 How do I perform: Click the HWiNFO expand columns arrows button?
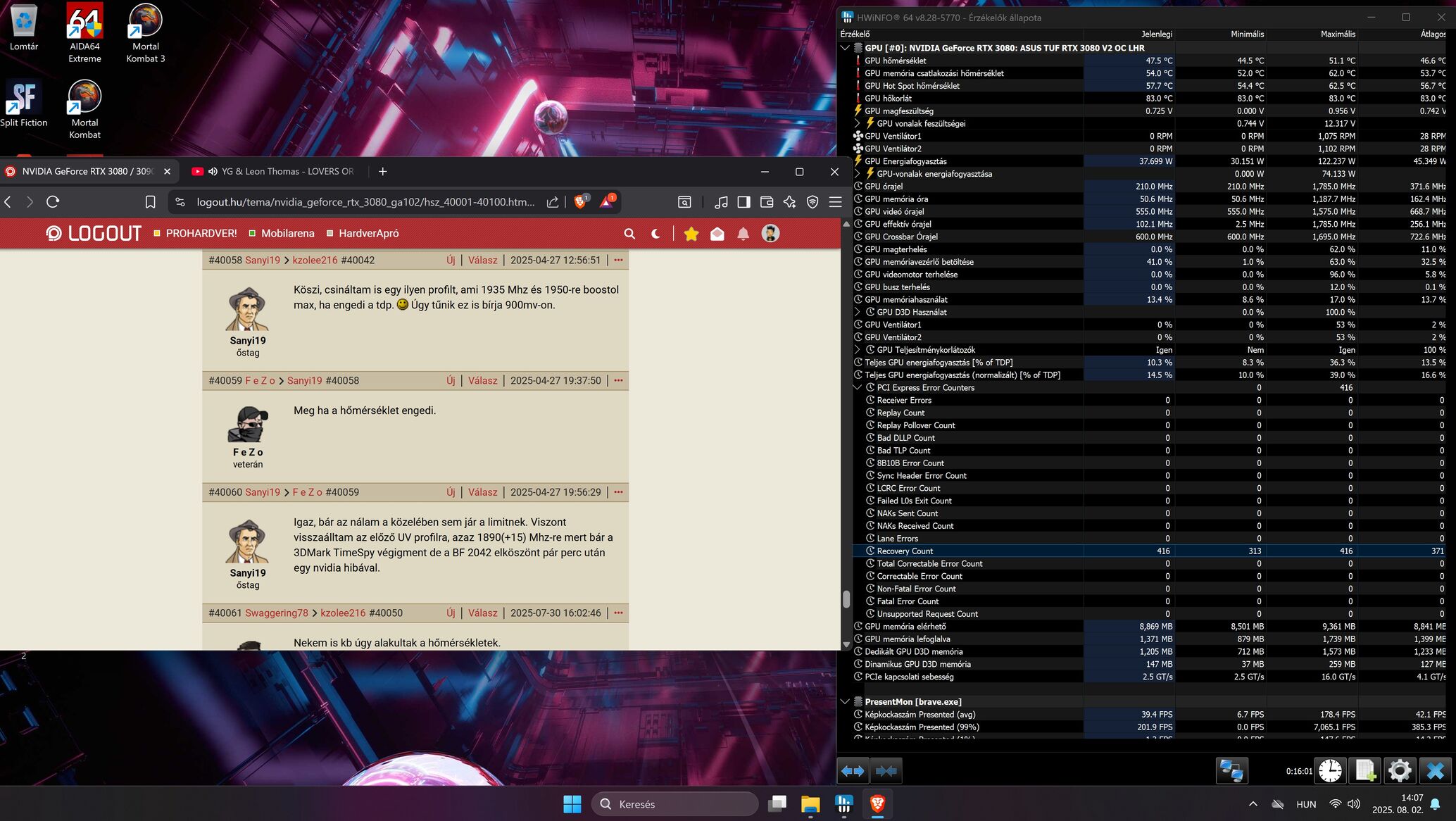tap(853, 770)
